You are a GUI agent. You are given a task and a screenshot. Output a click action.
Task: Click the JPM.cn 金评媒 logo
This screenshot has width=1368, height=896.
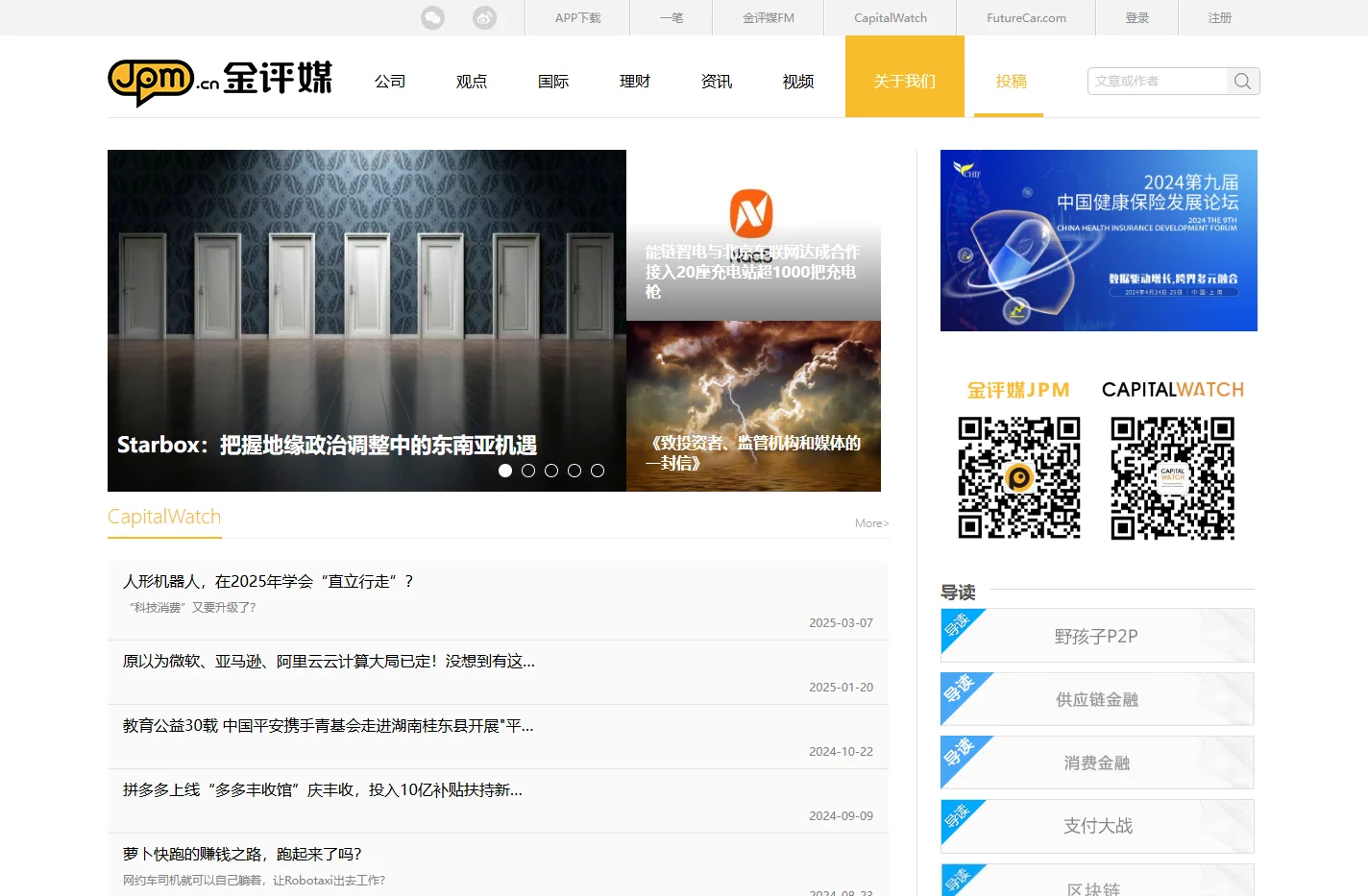pos(220,81)
